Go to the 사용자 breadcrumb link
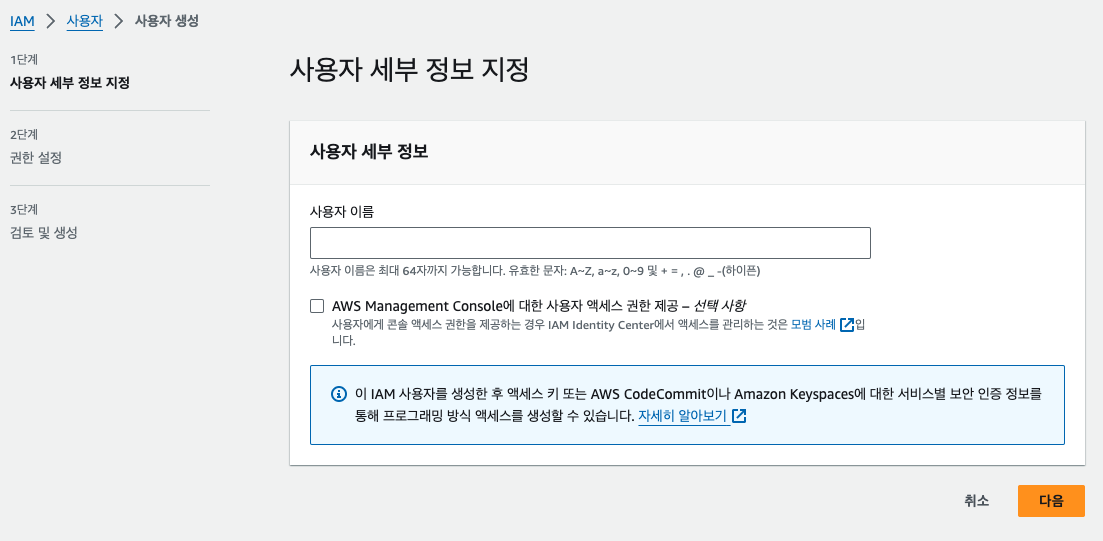Image resolution: width=1103 pixels, height=541 pixels. 84,21
